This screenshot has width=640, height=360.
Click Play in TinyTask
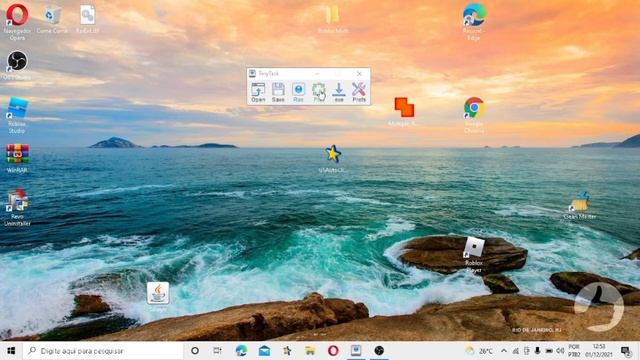pyautogui.click(x=318, y=92)
